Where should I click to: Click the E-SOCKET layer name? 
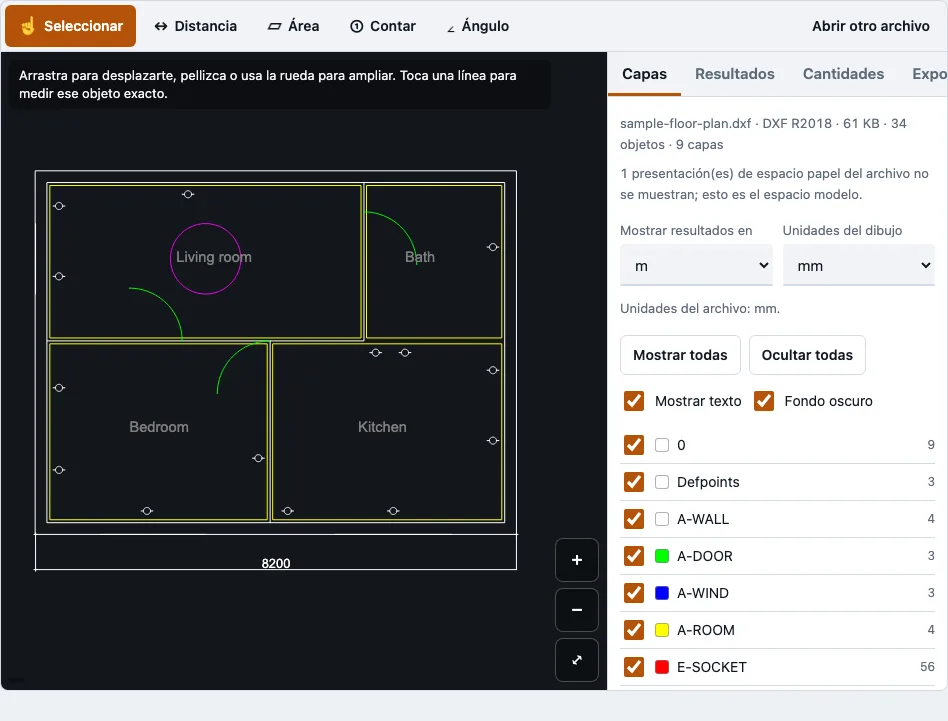(x=712, y=667)
